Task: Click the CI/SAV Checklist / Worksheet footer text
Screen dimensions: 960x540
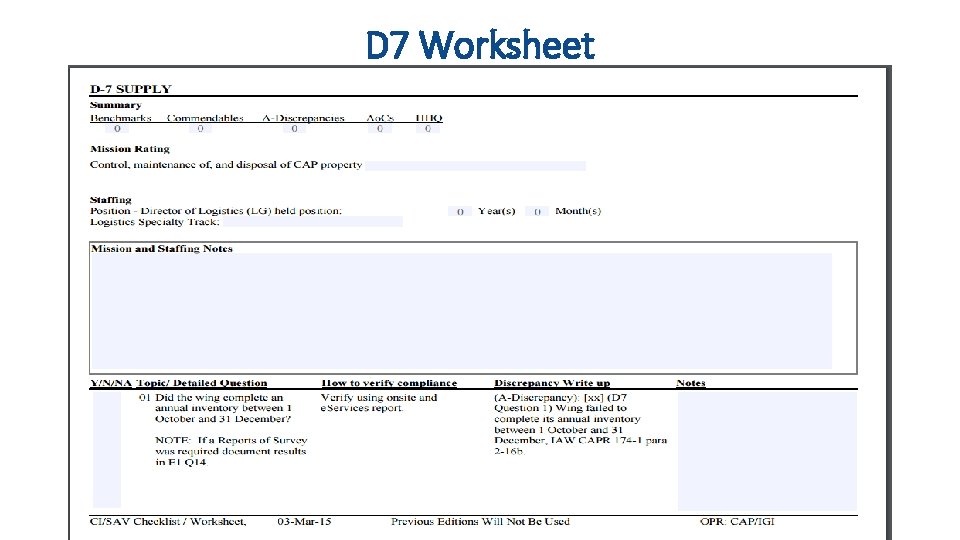Action: coord(168,522)
